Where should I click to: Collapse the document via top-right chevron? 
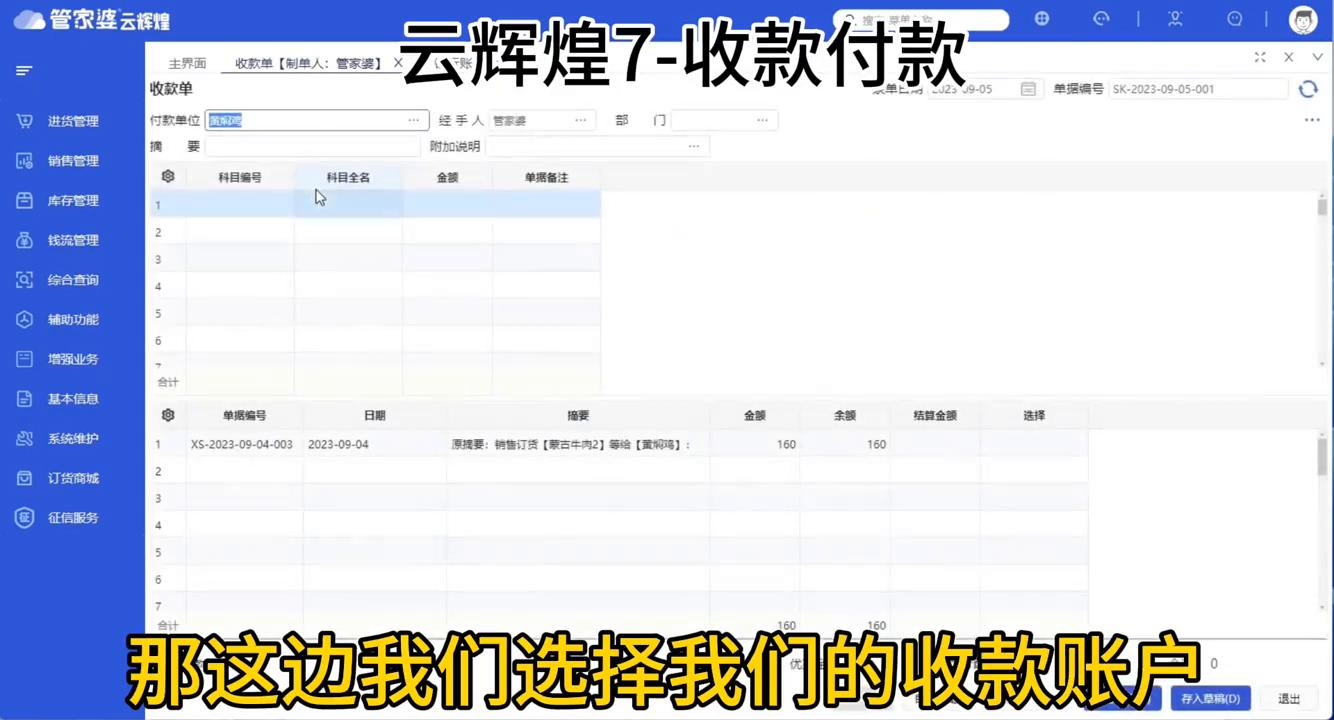click(x=1317, y=57)
